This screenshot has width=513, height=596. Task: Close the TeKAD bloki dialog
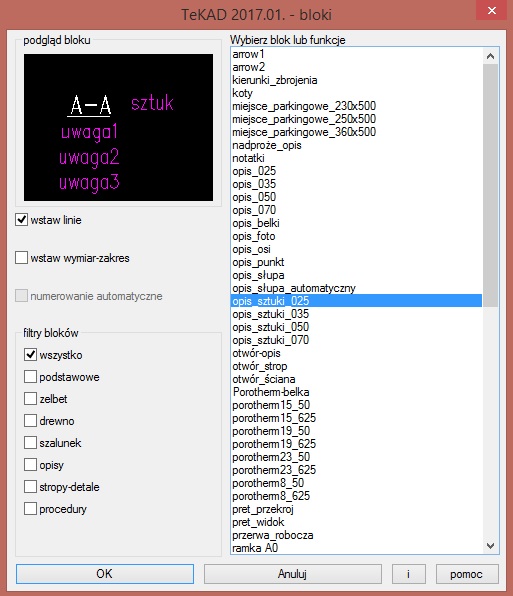[x=491, y=11]
